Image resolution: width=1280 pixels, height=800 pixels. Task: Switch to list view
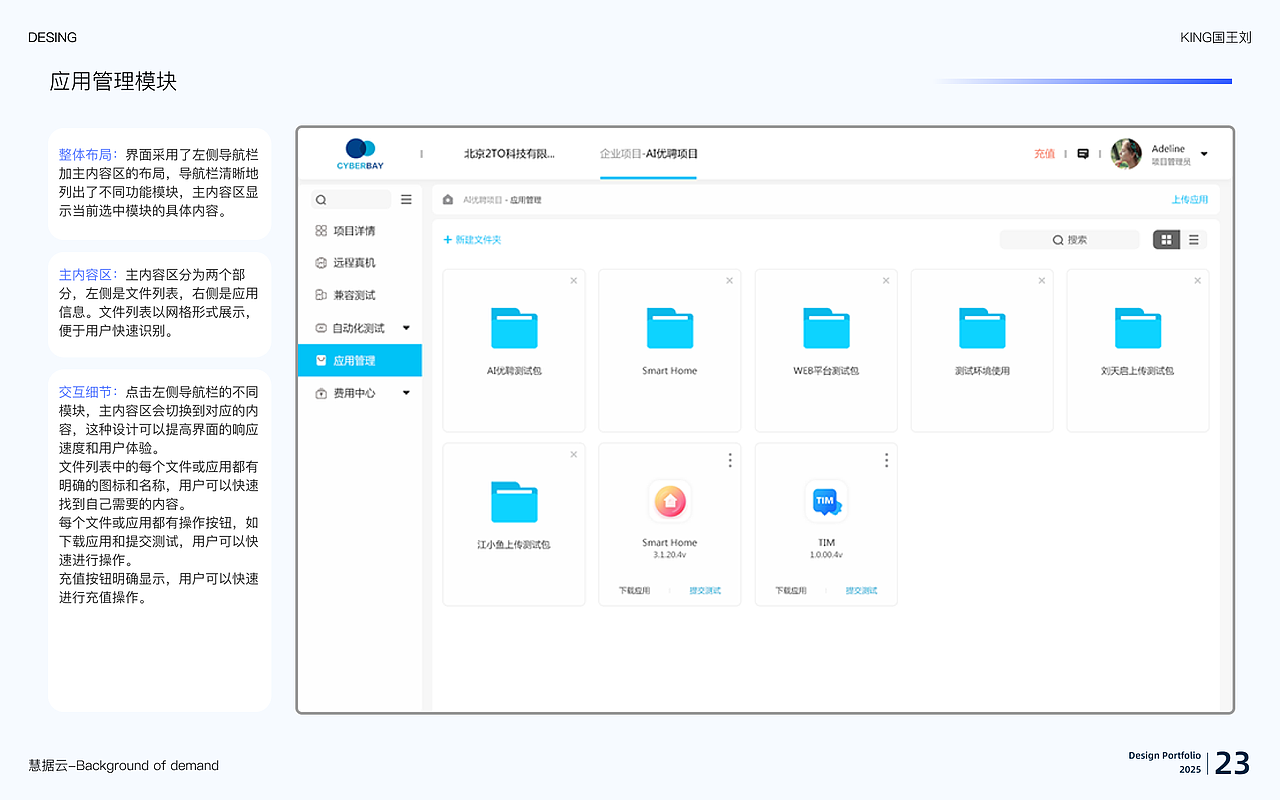click(x=1193, y=240)
